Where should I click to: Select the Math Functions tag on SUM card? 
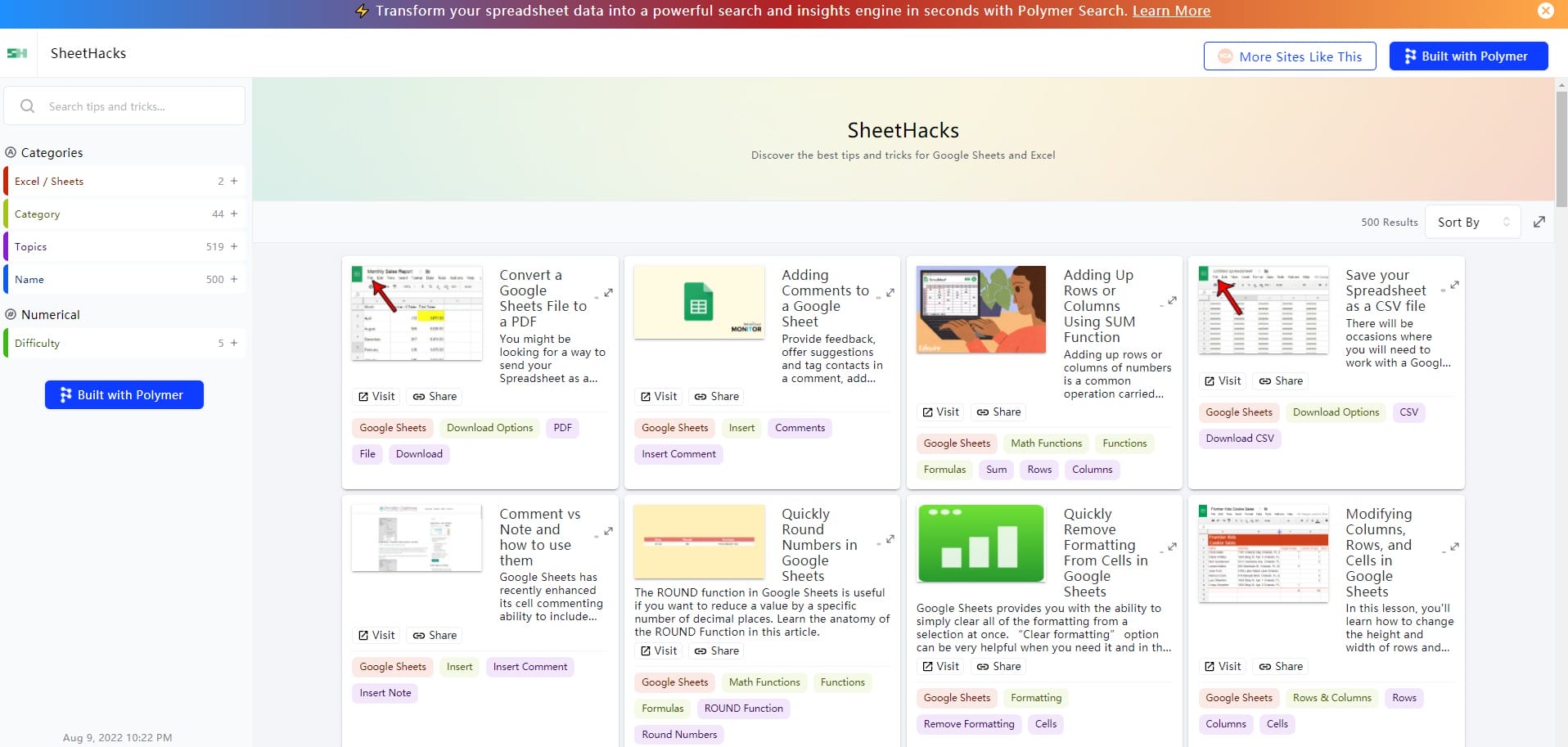coord(1046,443)
